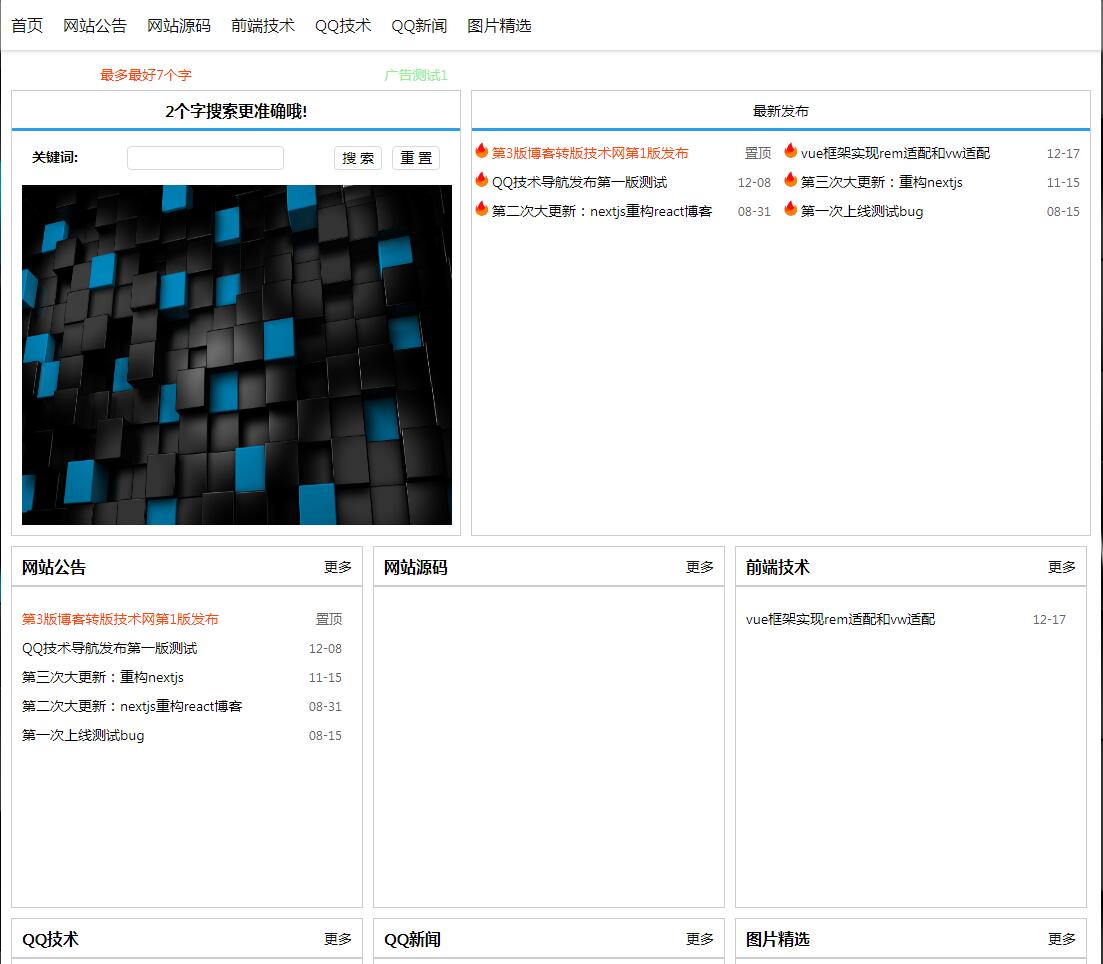Focus the 关键词 keyword input field
This screenshot has height=964, width=1103.
pos(205,158)
